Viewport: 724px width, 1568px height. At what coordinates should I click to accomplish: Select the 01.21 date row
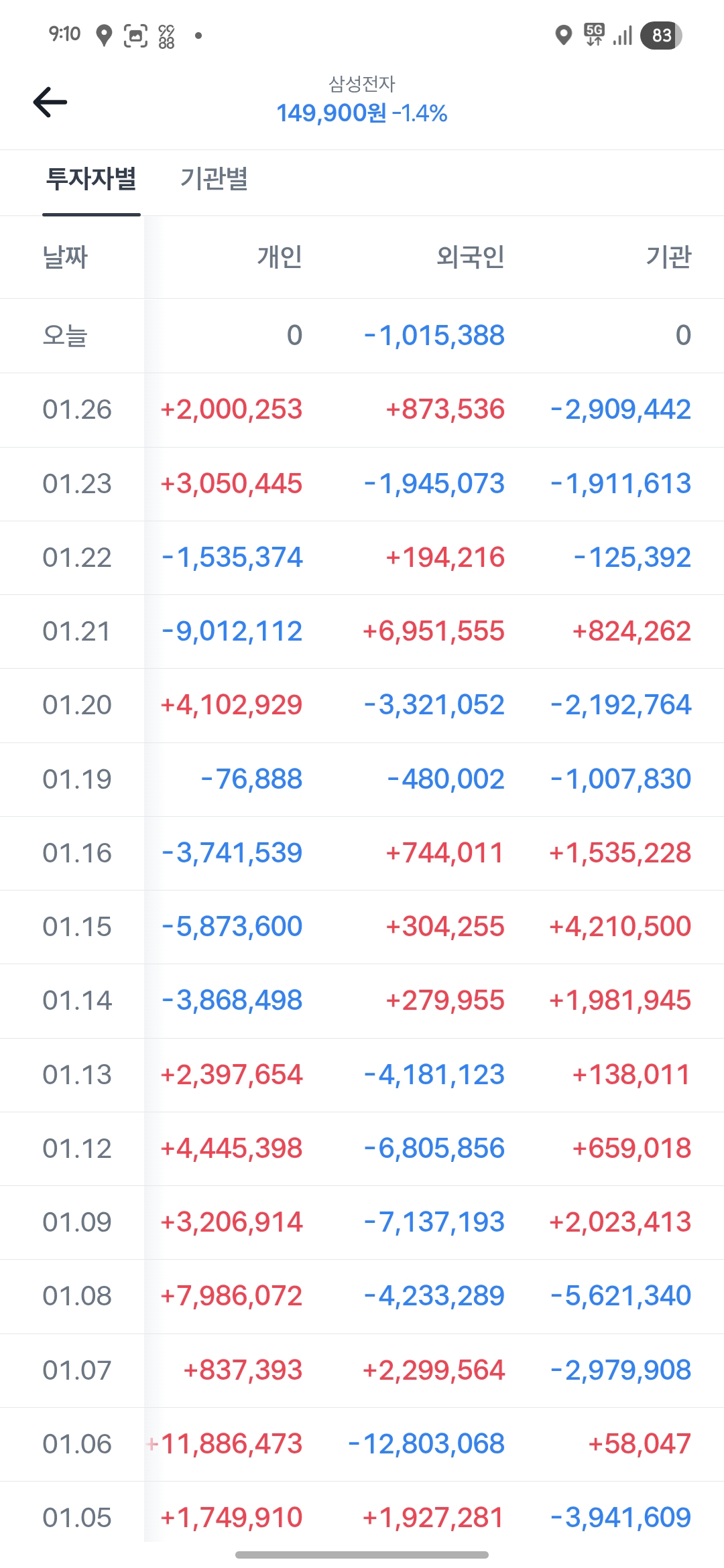[x=76, y=631]
